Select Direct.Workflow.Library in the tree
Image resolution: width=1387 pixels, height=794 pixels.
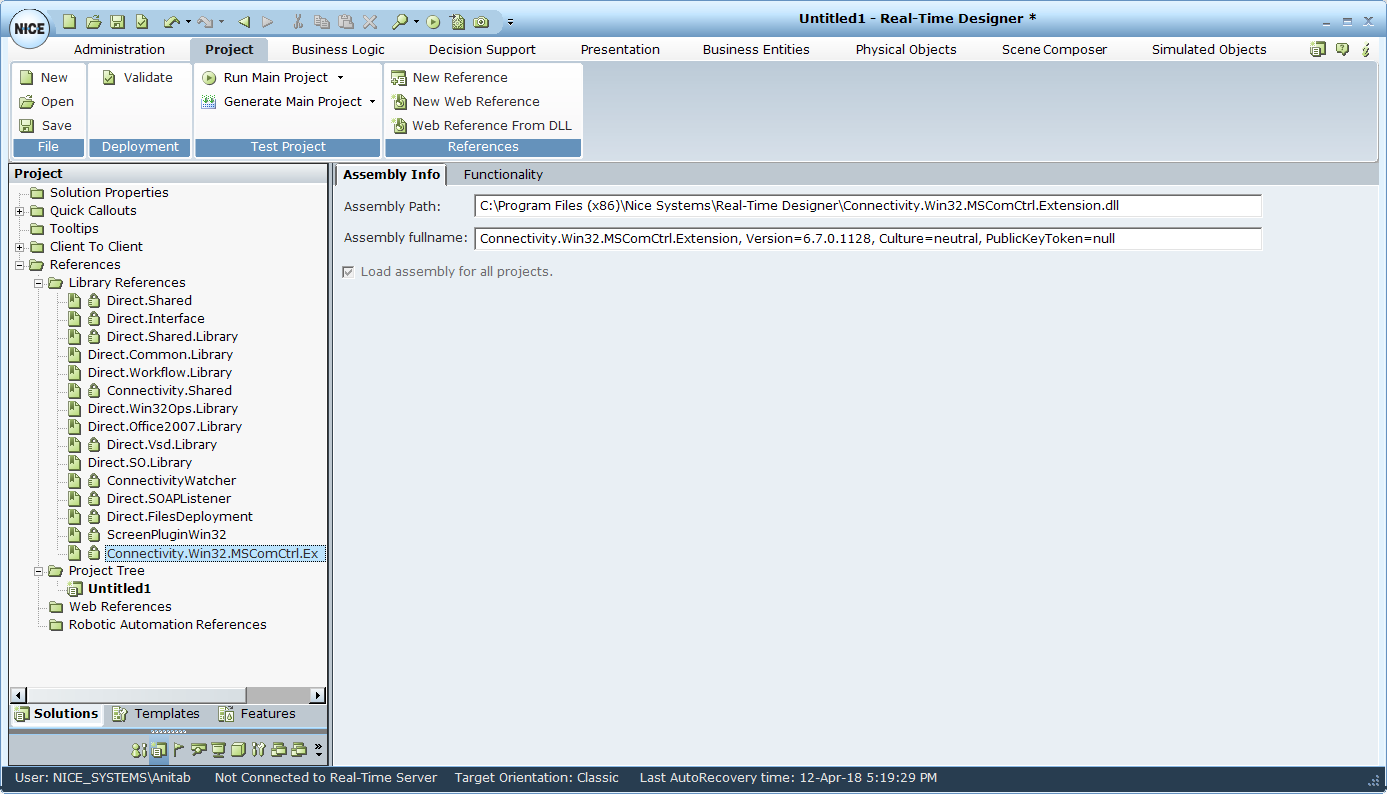click(x=159, y=373)
